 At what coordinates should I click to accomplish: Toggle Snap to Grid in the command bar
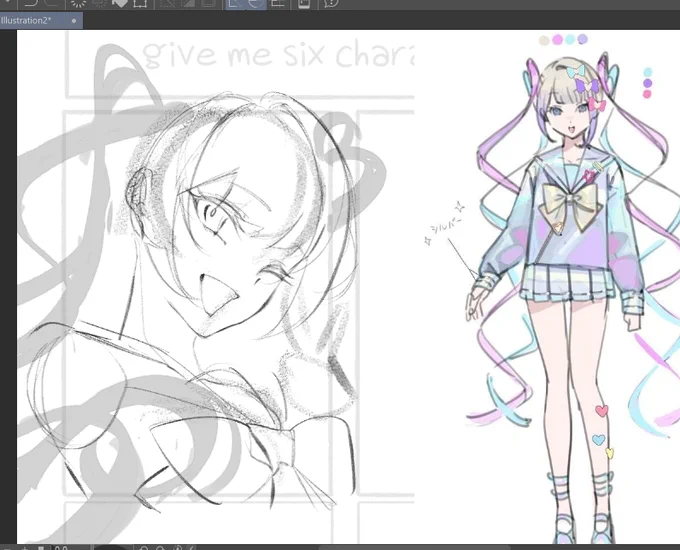tap(278, 4)
